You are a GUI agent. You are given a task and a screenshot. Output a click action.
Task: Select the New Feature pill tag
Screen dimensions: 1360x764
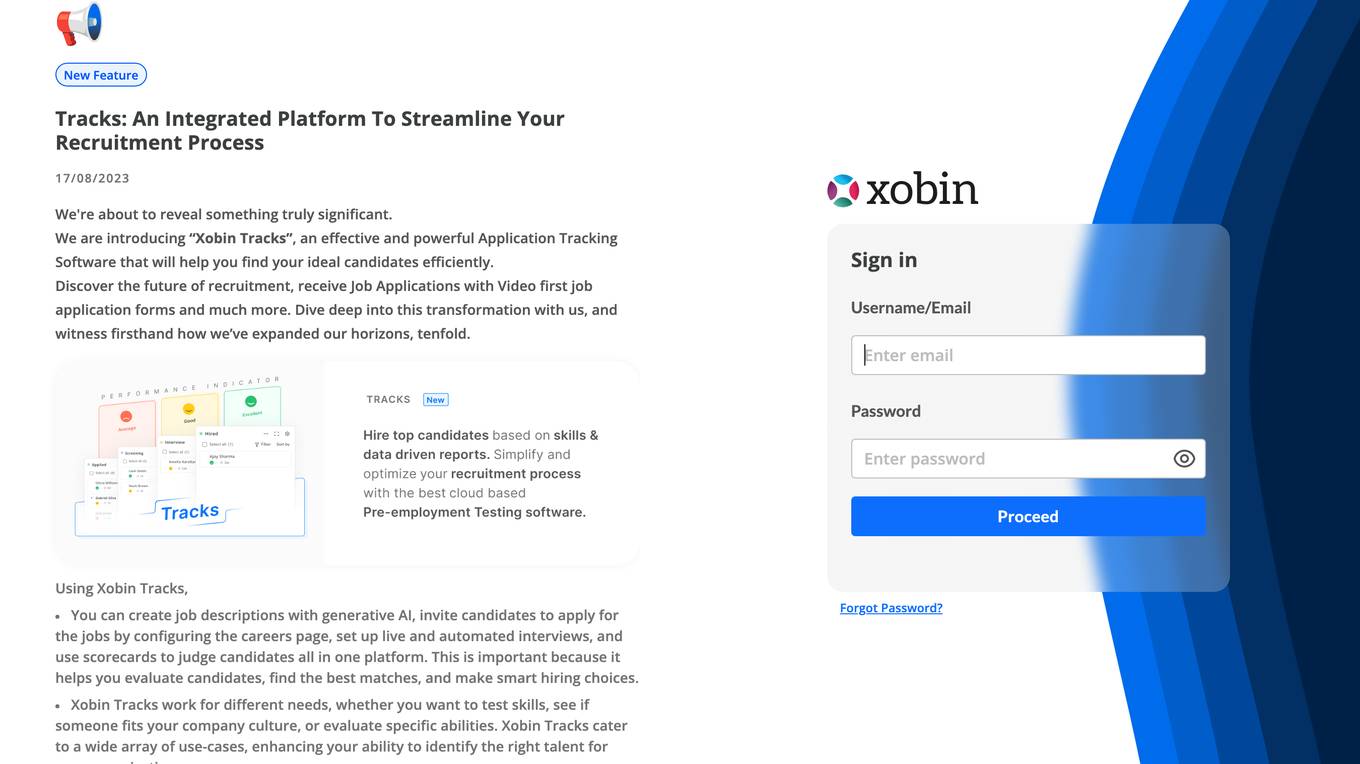pyautogui.click(x=101, y=75)
